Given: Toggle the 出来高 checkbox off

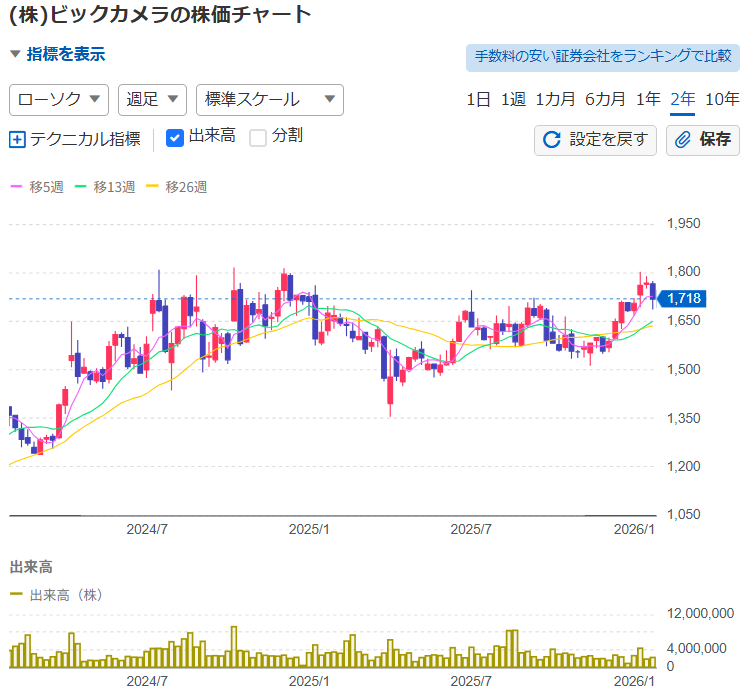Looking at the screenshot, I should point(175,138).
